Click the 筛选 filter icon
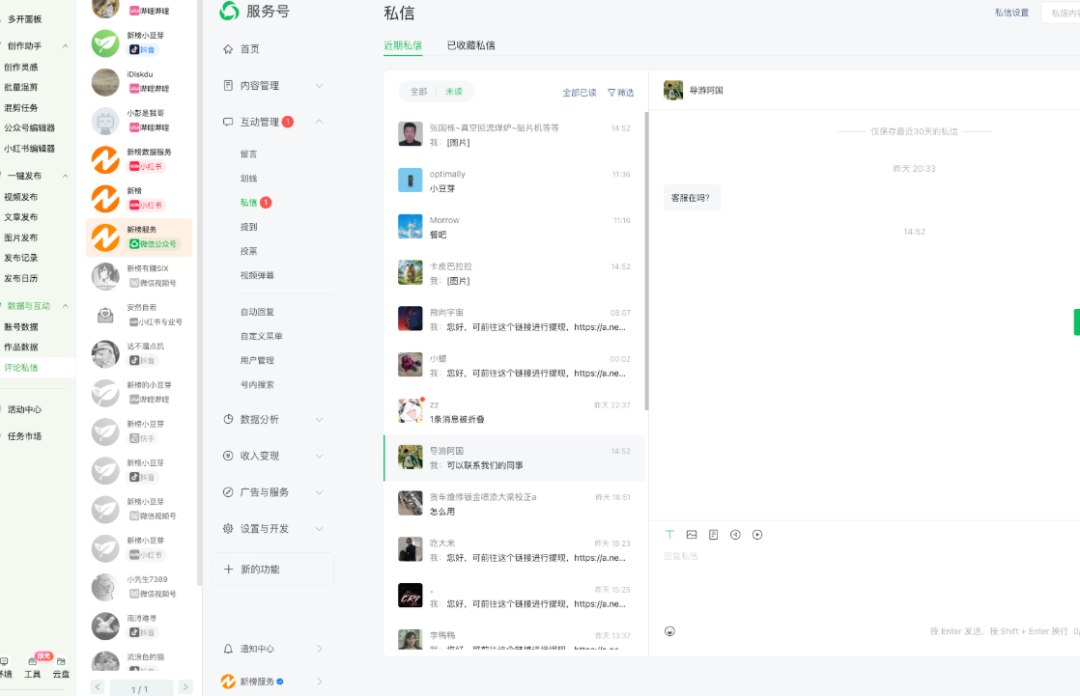The height and width of the screenshot is (696, 1080). click(x=611, y=92)
